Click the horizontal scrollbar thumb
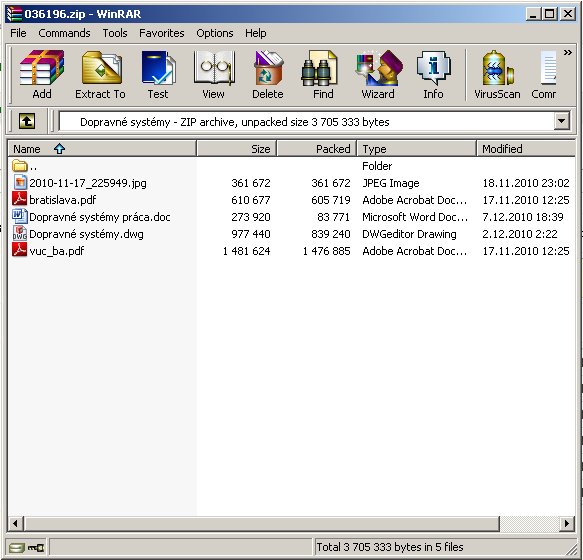Image resolution: width=583 pixels, height=560 pixels. pos(261,524)
